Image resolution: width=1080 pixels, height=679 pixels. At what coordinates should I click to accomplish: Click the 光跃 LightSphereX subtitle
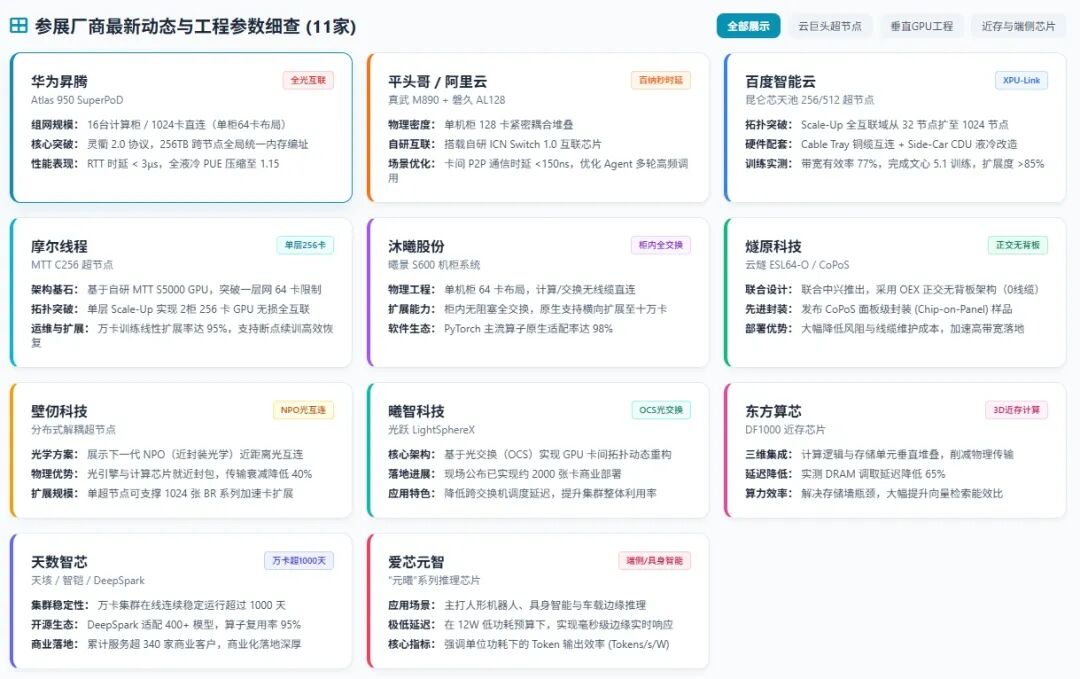pyautogui.click(x=431, y=429)
